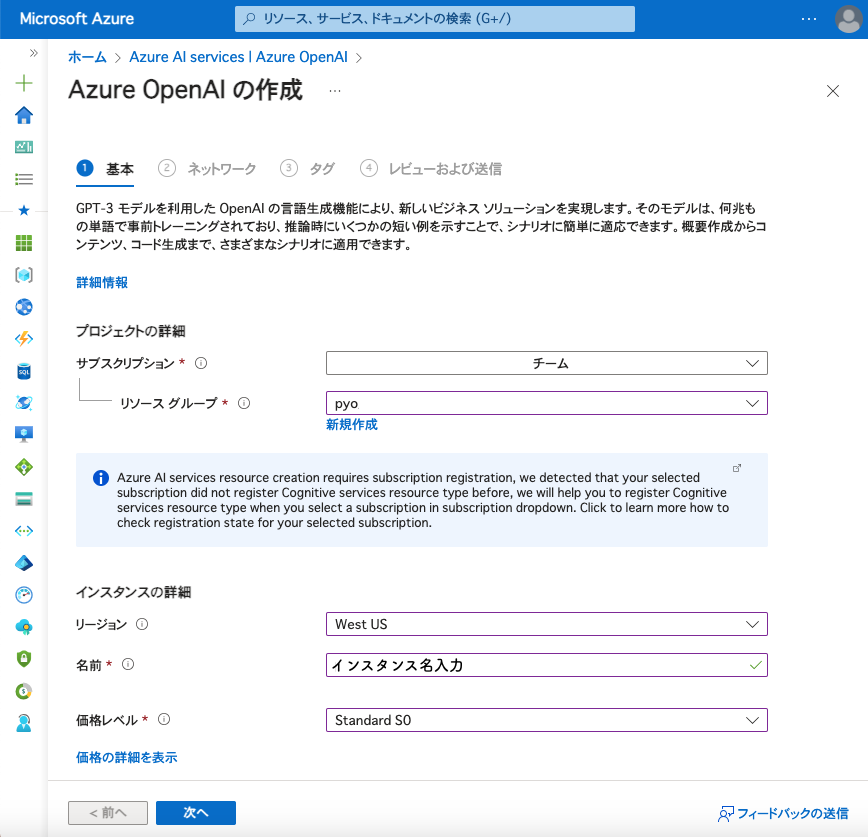This screenshot has width=868, height=837.
Task: Click the user account avatar in header
Action: tap(848, 19)
